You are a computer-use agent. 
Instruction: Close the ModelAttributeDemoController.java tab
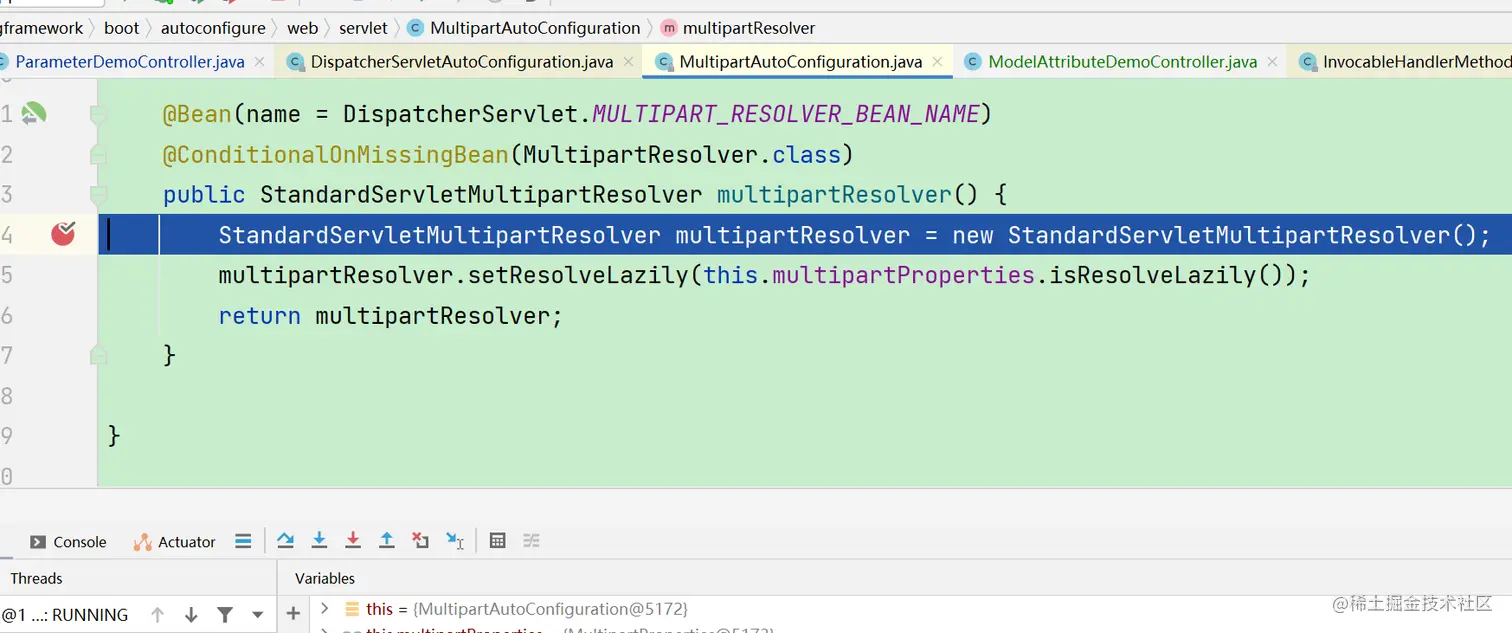[x=1272, y=62]
